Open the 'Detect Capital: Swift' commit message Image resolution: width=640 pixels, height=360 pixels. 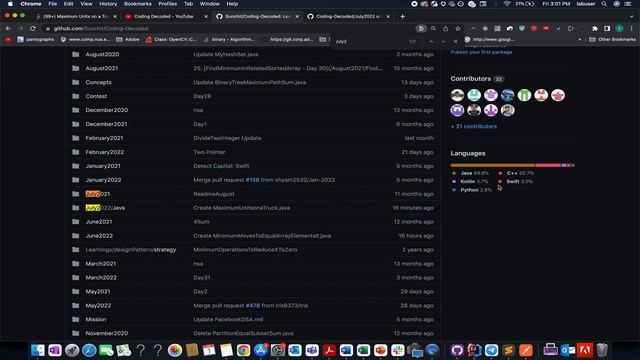click(221, 166)
